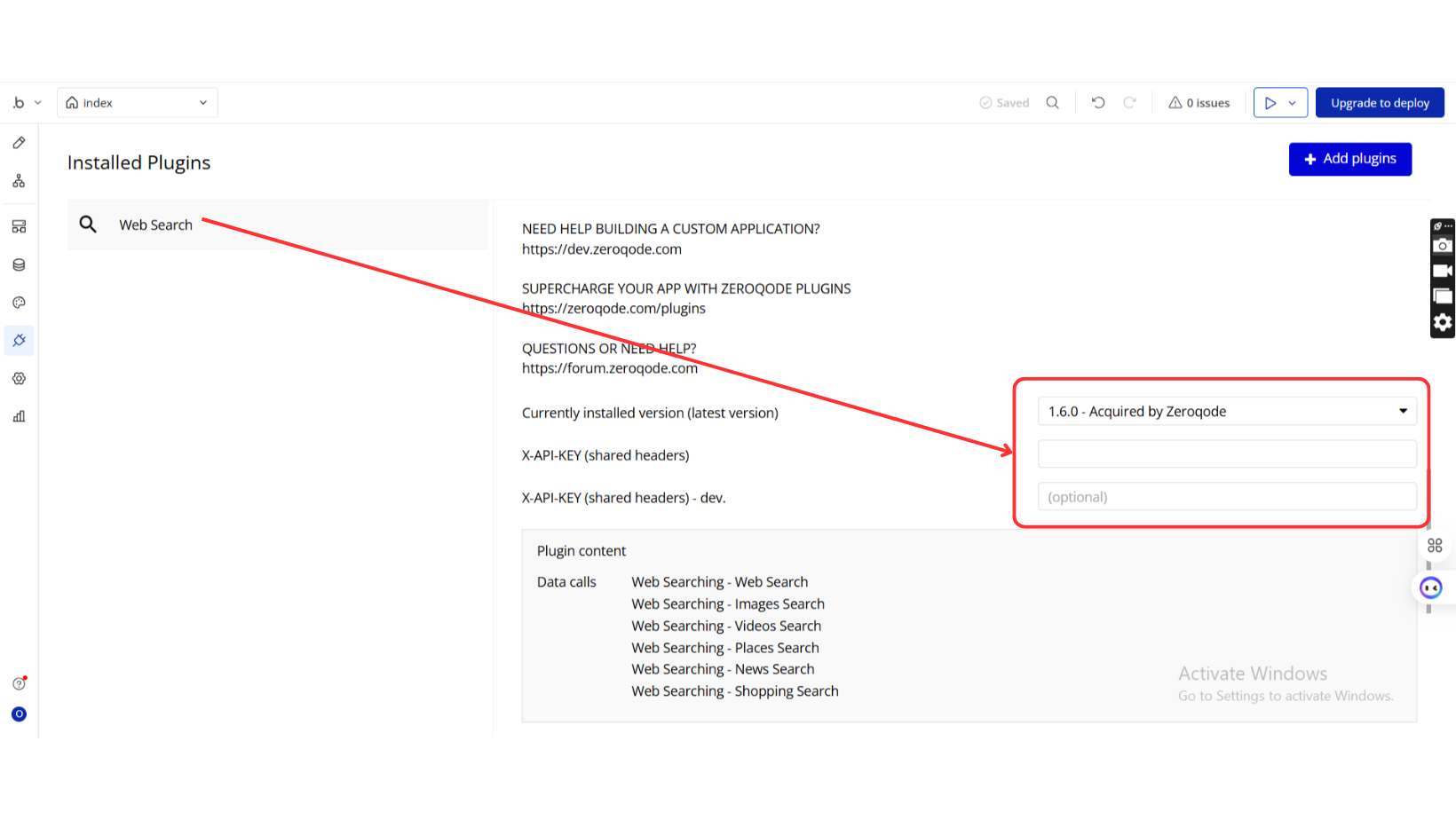This screenshot has width=1456, height=820.
Task: Click the Upgrade to deploy button
Action: click(1380, 103)
